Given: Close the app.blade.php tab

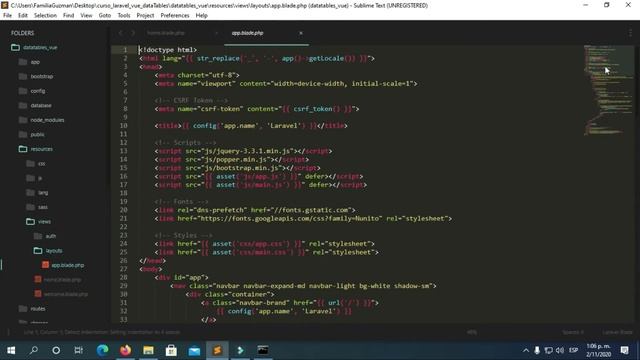Looking at the screenshot, I should tap(301, 33).
